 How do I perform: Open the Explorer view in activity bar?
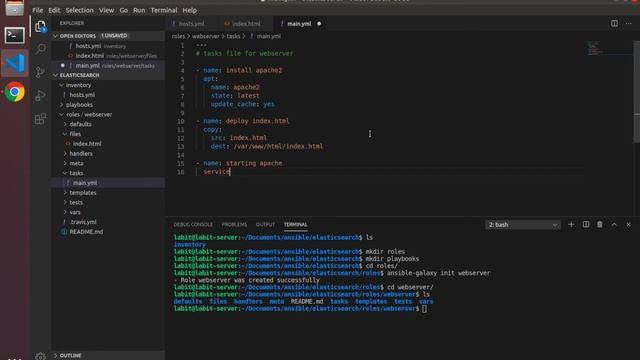coord(40,27)
